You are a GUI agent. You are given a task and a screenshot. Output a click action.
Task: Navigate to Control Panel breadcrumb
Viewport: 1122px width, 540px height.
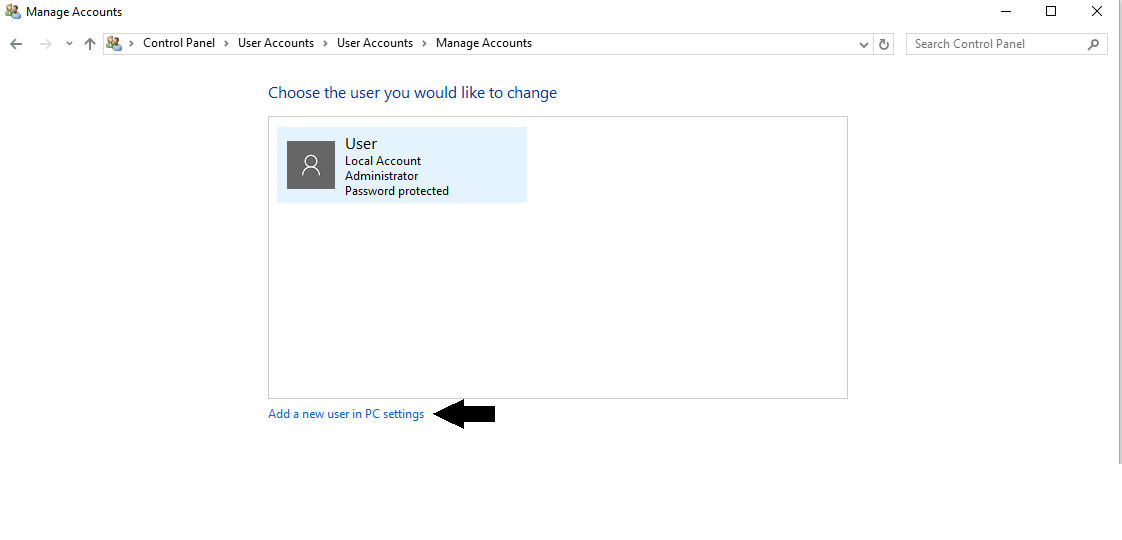pyautogui.click(x=179, y=44)
